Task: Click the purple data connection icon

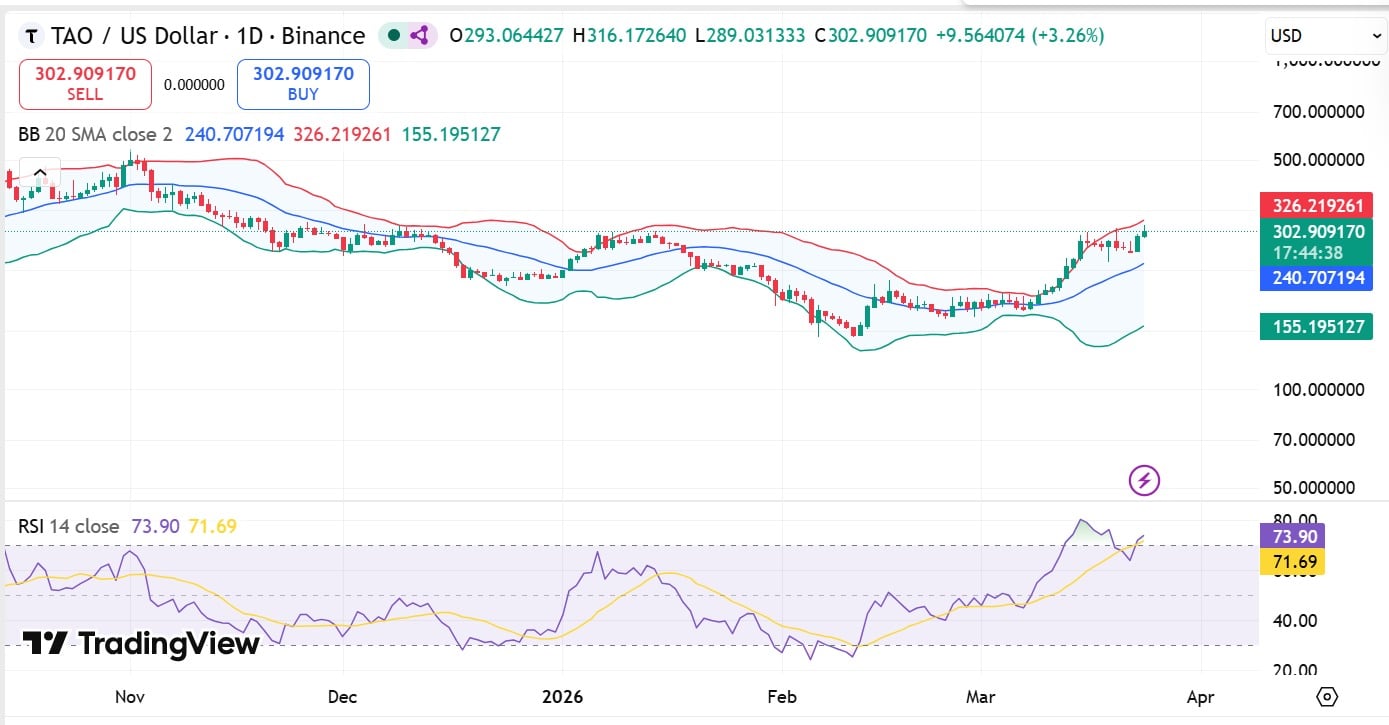Action: point(419,36)
